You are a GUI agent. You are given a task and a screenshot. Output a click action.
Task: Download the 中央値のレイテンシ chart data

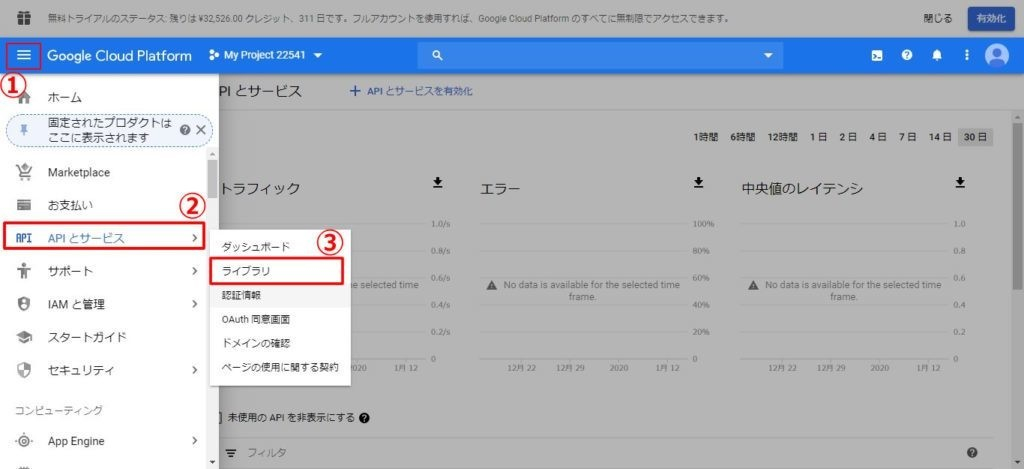[960, 182]
